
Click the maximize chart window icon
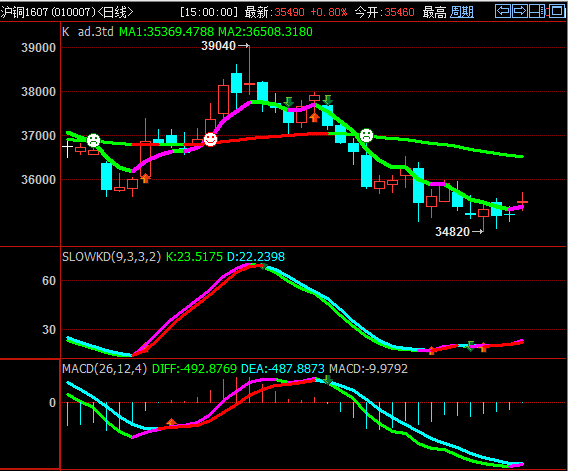(x=557, y=11)
